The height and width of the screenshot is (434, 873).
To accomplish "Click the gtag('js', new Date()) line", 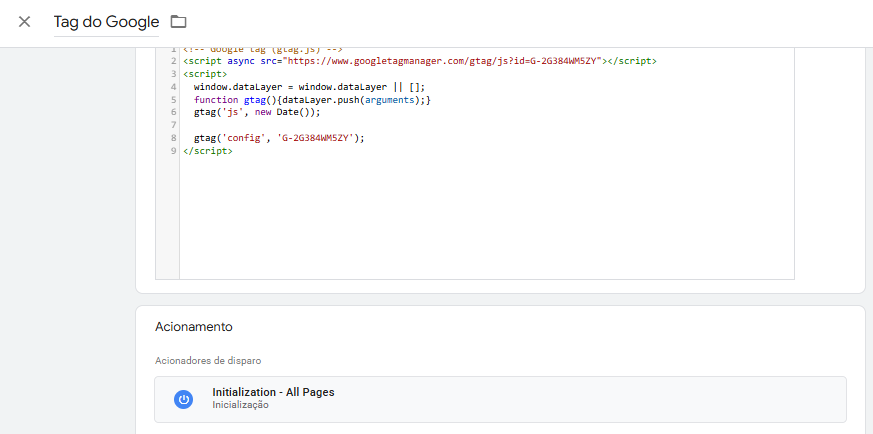I will pyautogui.click(x=257, y=112).
